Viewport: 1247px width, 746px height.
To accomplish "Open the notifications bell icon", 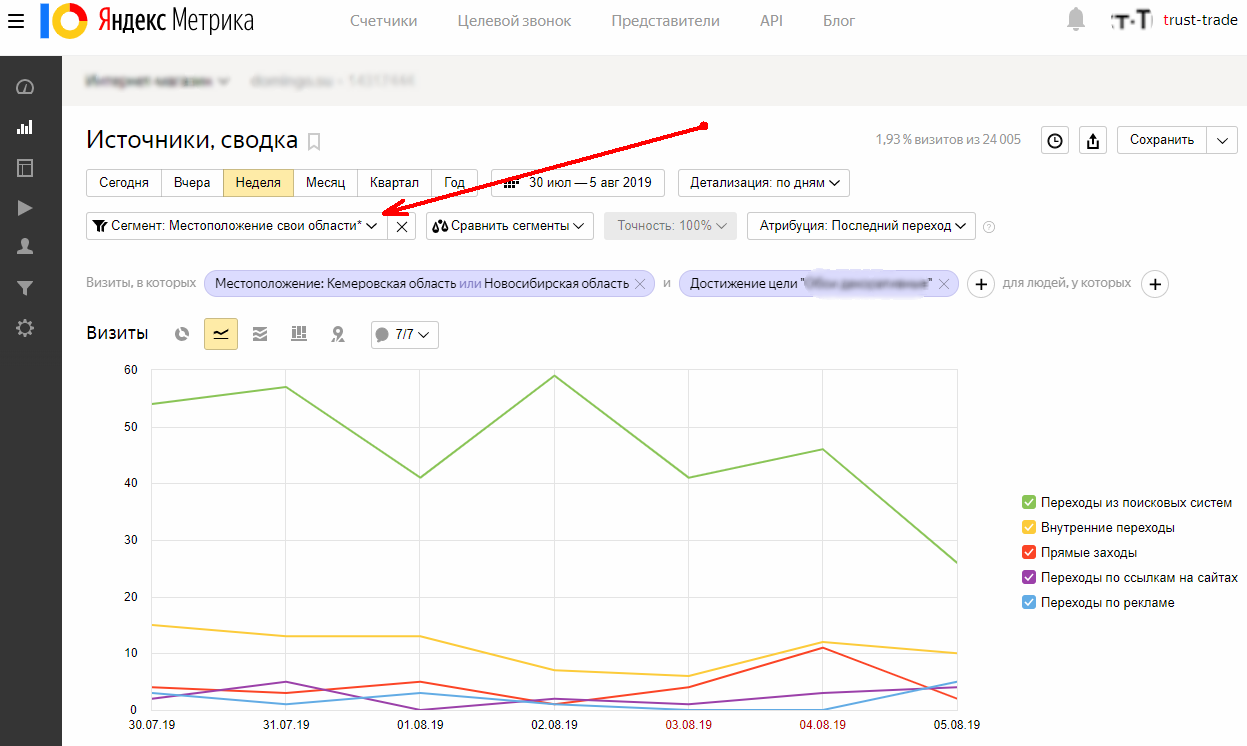I will tap(1076, 19).
